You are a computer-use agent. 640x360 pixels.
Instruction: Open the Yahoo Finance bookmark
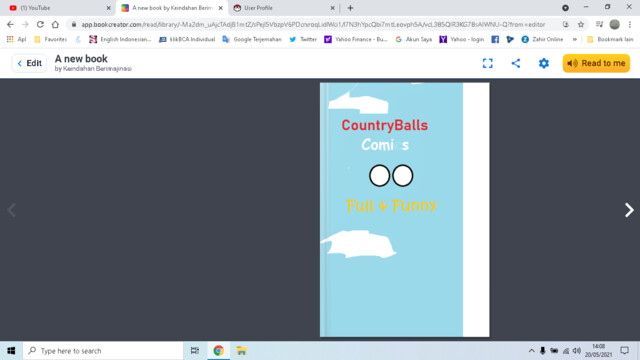click(x=356, y=39)
